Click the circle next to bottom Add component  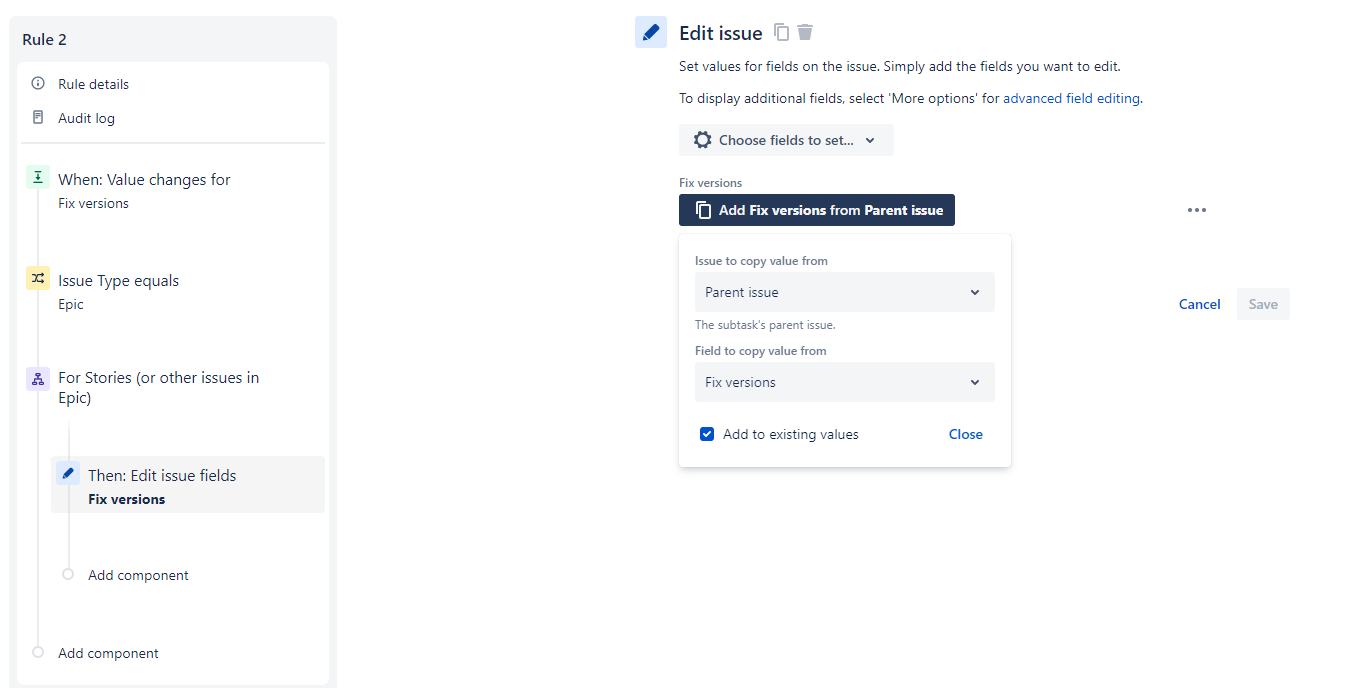point(38,652)
